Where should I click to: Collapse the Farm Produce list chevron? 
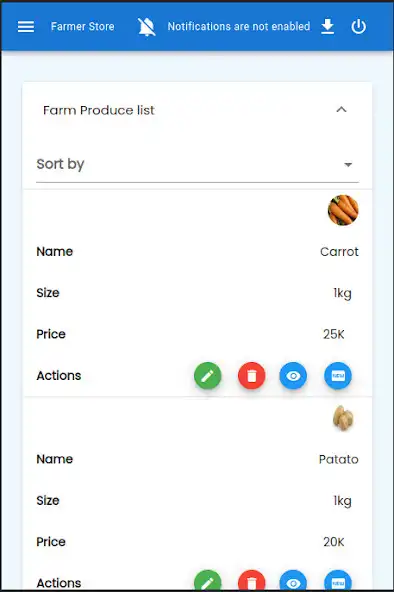click(341, 110)
